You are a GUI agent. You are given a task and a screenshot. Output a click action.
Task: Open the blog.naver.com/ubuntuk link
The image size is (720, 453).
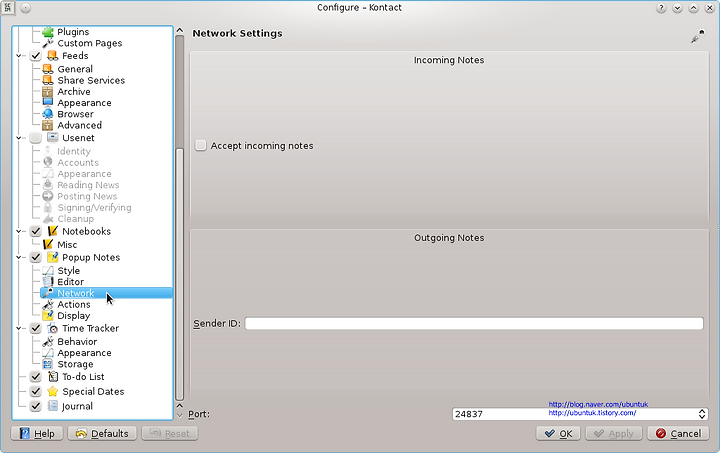coord(598,404)
